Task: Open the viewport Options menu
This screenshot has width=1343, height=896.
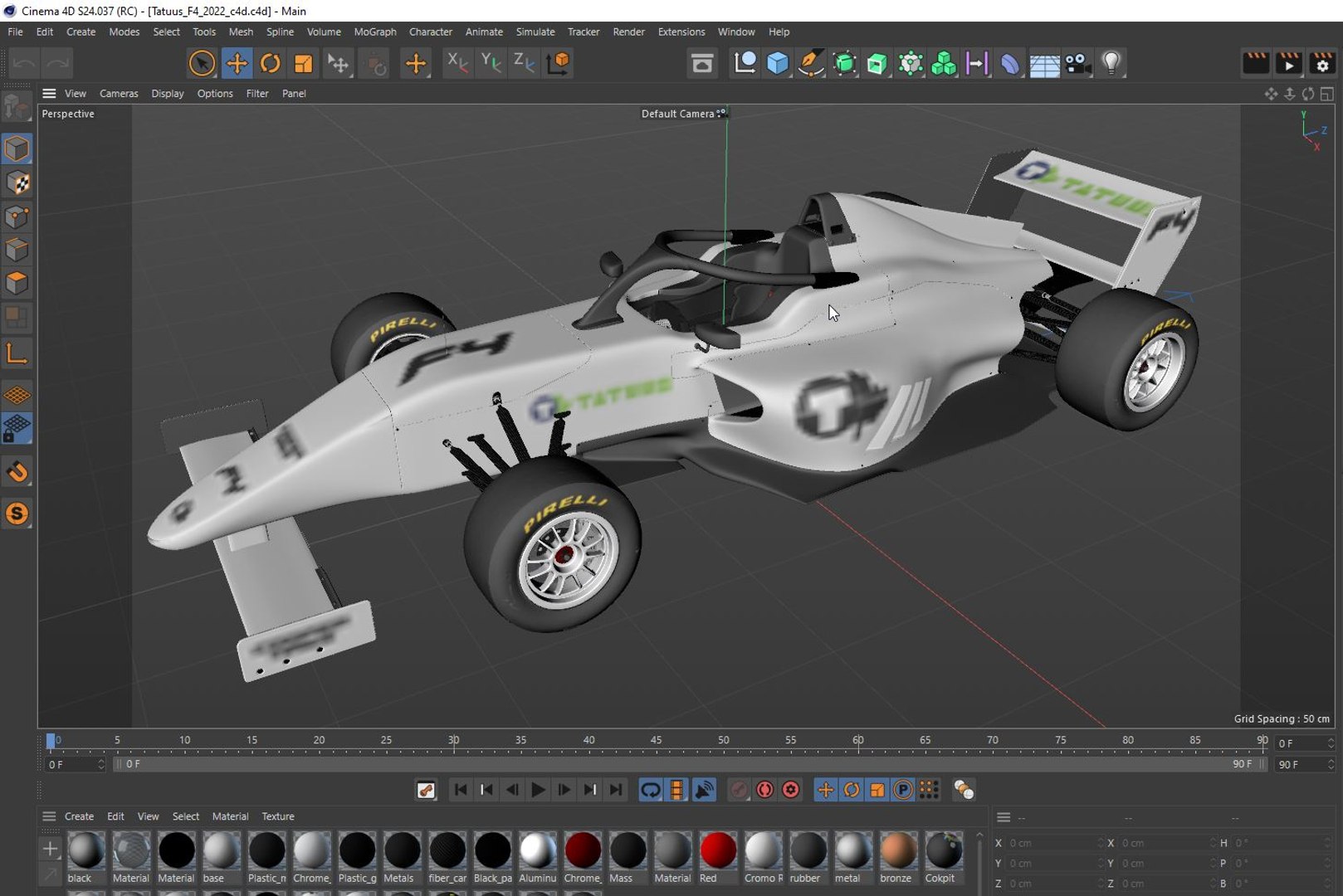Action: [215, 94]
